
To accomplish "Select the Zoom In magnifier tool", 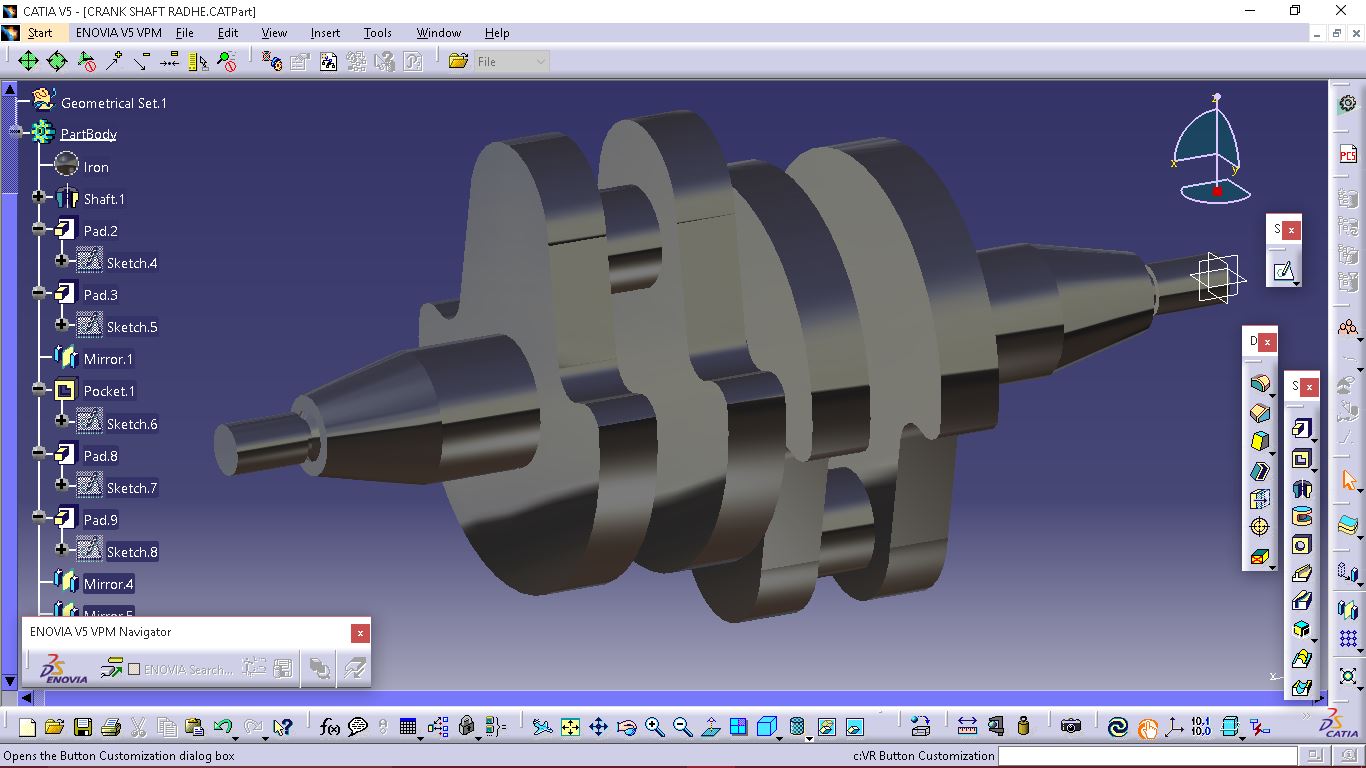I will 655,727.
